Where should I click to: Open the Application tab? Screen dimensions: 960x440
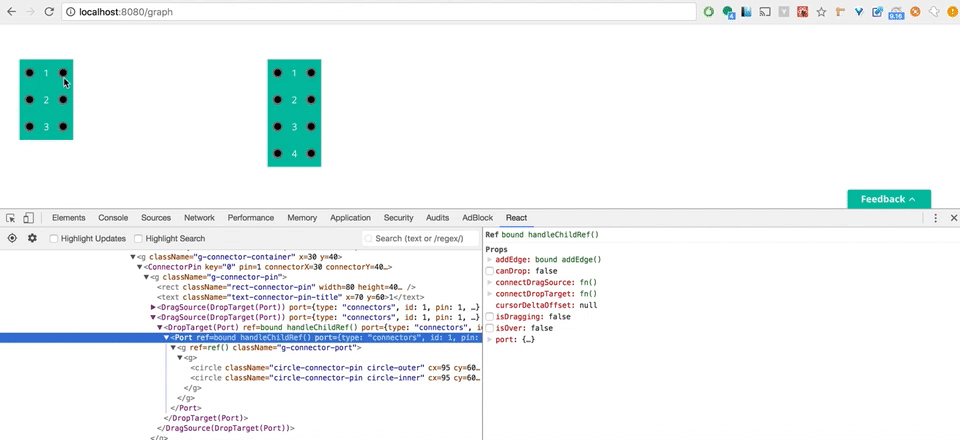(x=350, y=218)
